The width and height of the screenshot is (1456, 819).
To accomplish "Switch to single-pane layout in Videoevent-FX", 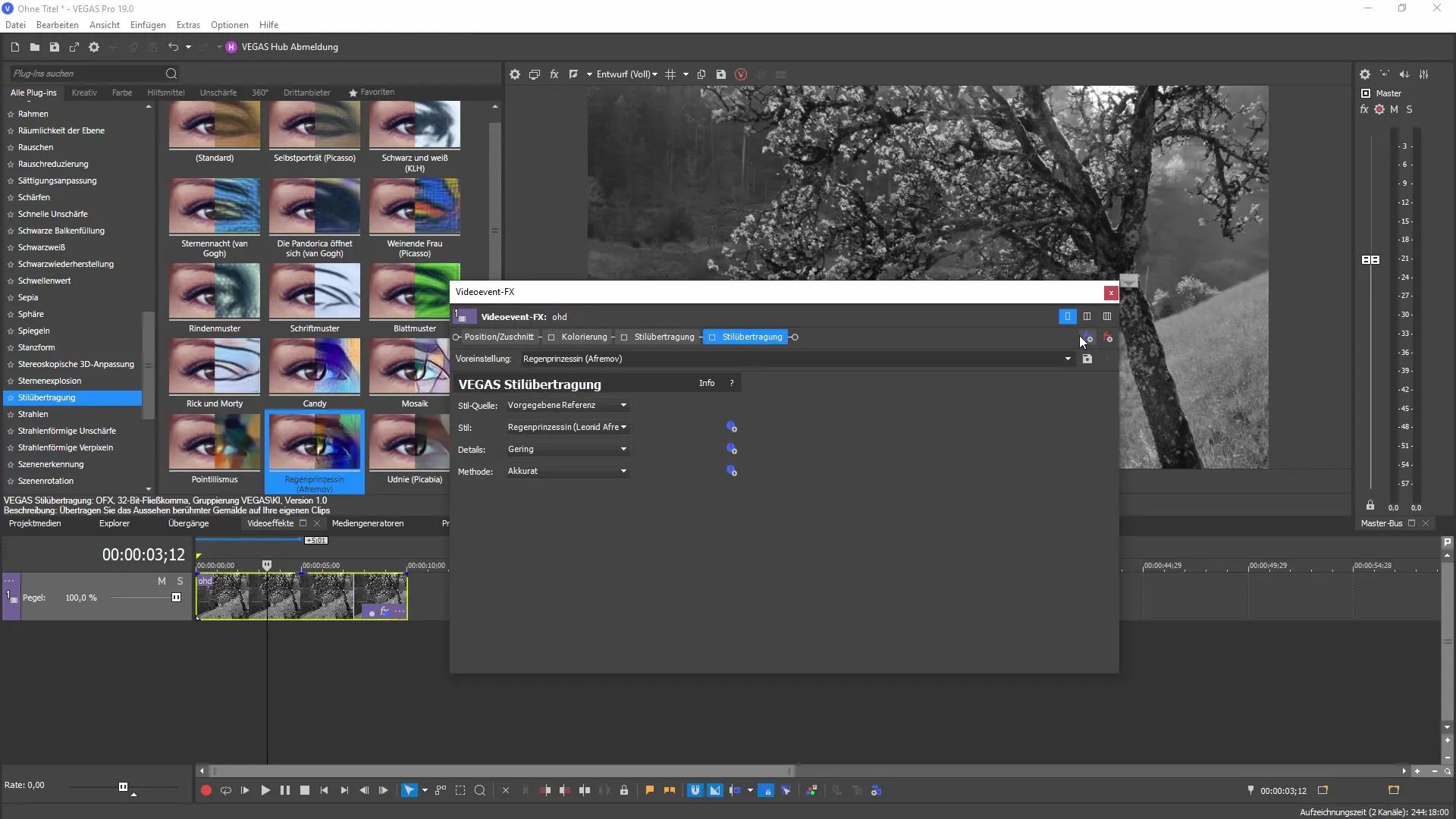I will (1067, 316).
